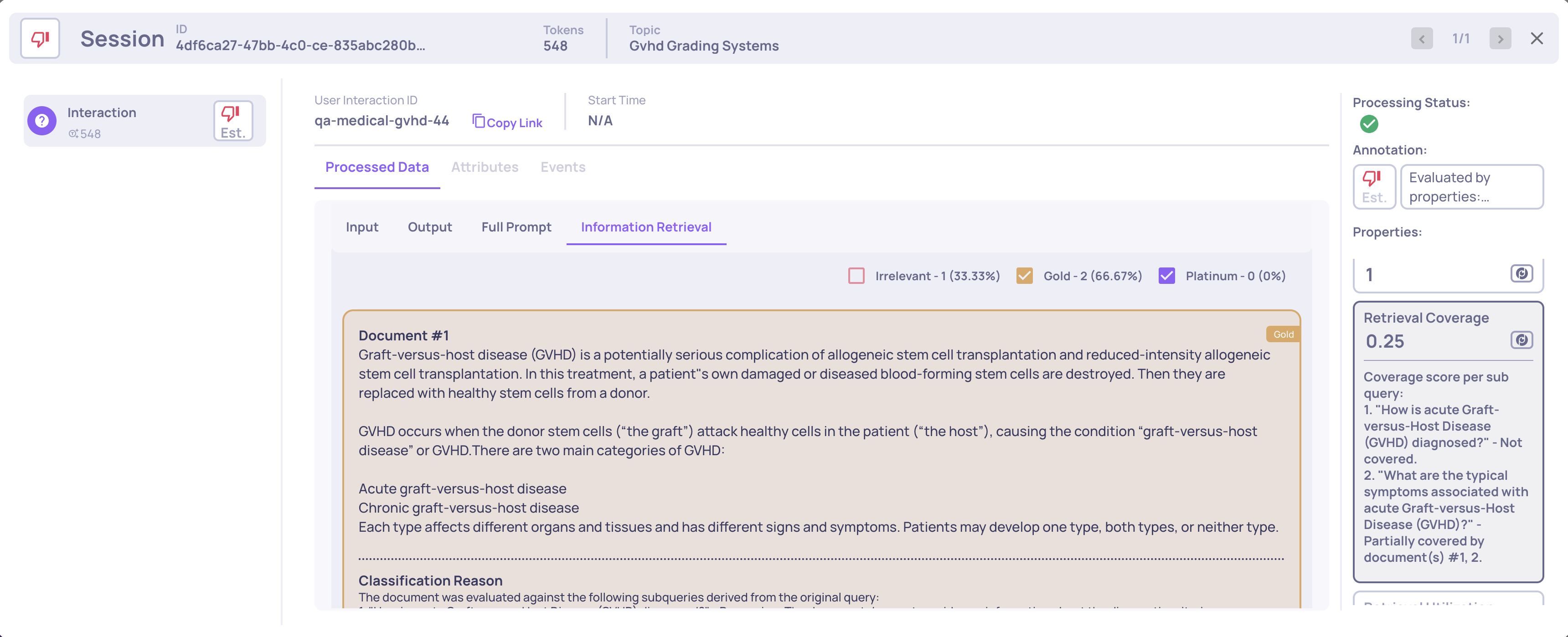The height and width of the screenshot is (637, 1568).
Task: Click the Est. thumbs-down badge on the Interaction card
Action: [232, 121]
